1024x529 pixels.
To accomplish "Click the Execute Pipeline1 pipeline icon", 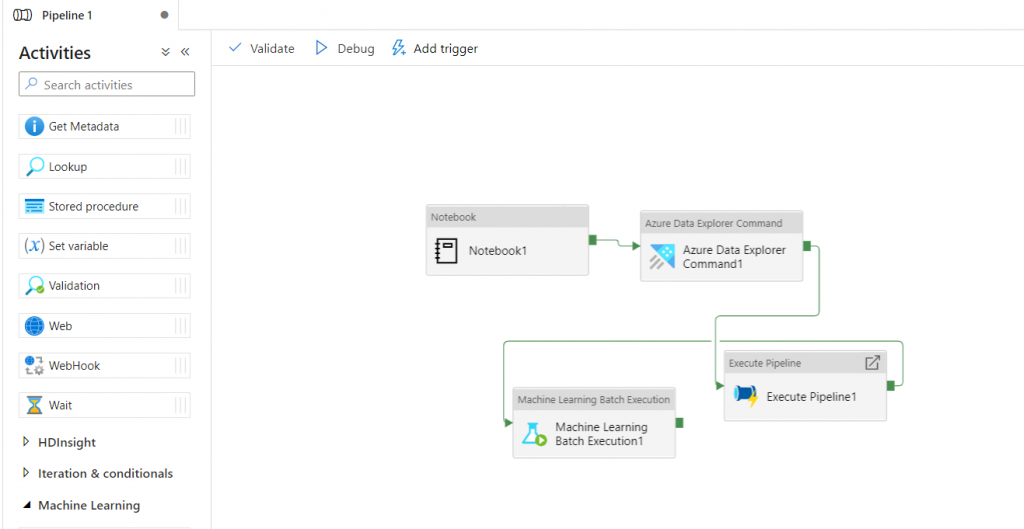I will click(746, 396).
